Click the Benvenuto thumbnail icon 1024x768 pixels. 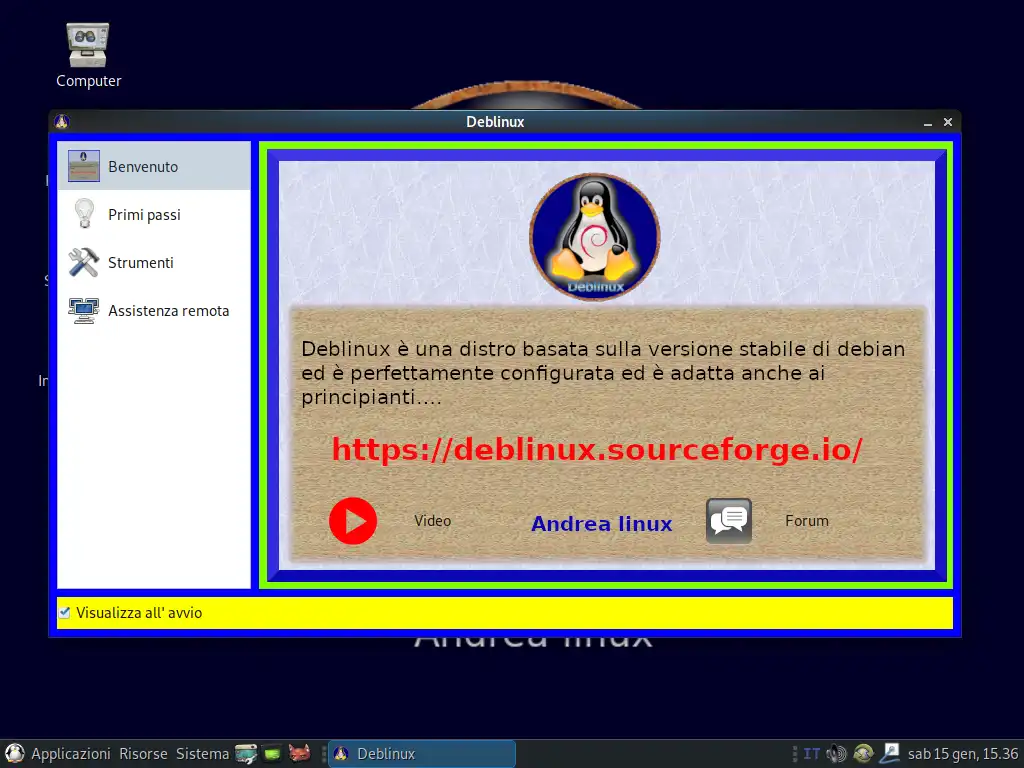pyautogui.click(x=84, y=166)
